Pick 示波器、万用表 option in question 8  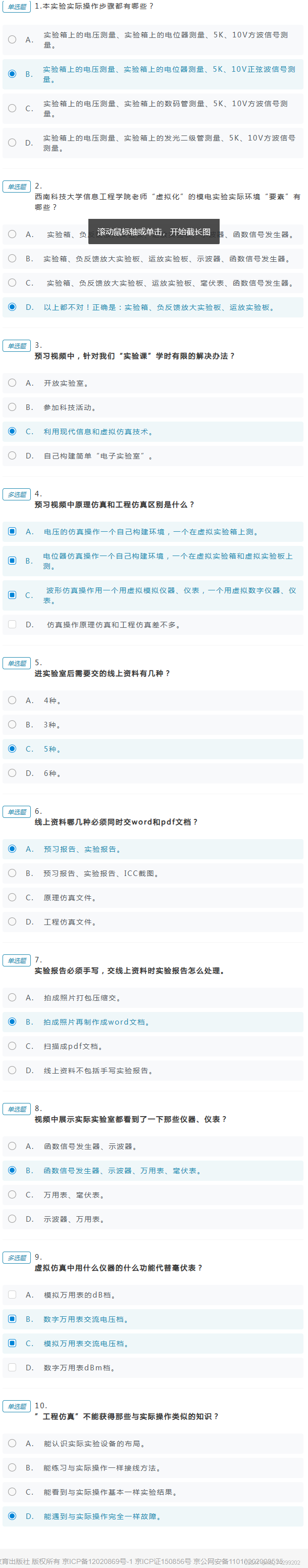click(12, 1219)
